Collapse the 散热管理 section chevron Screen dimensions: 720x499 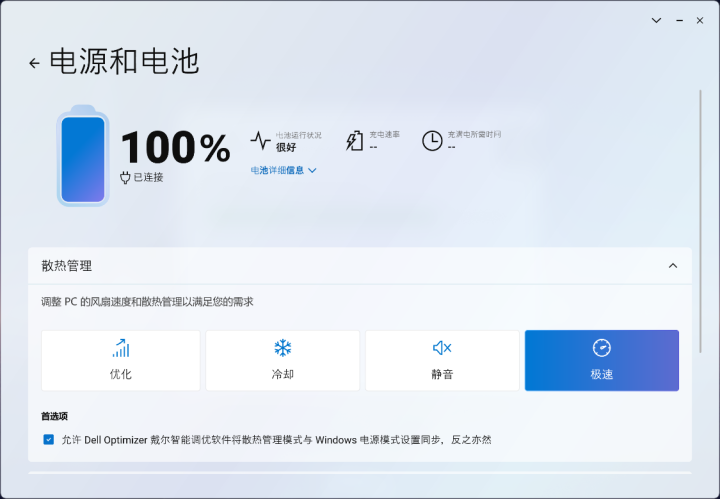[672, 266]
